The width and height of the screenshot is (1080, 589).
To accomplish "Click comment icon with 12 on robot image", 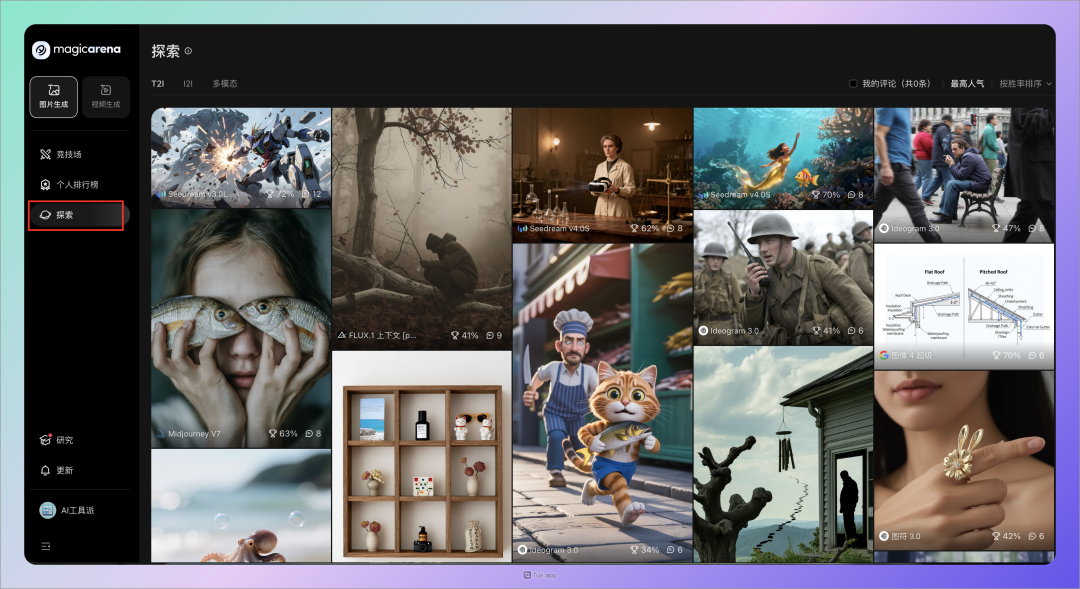I will 307,194.
